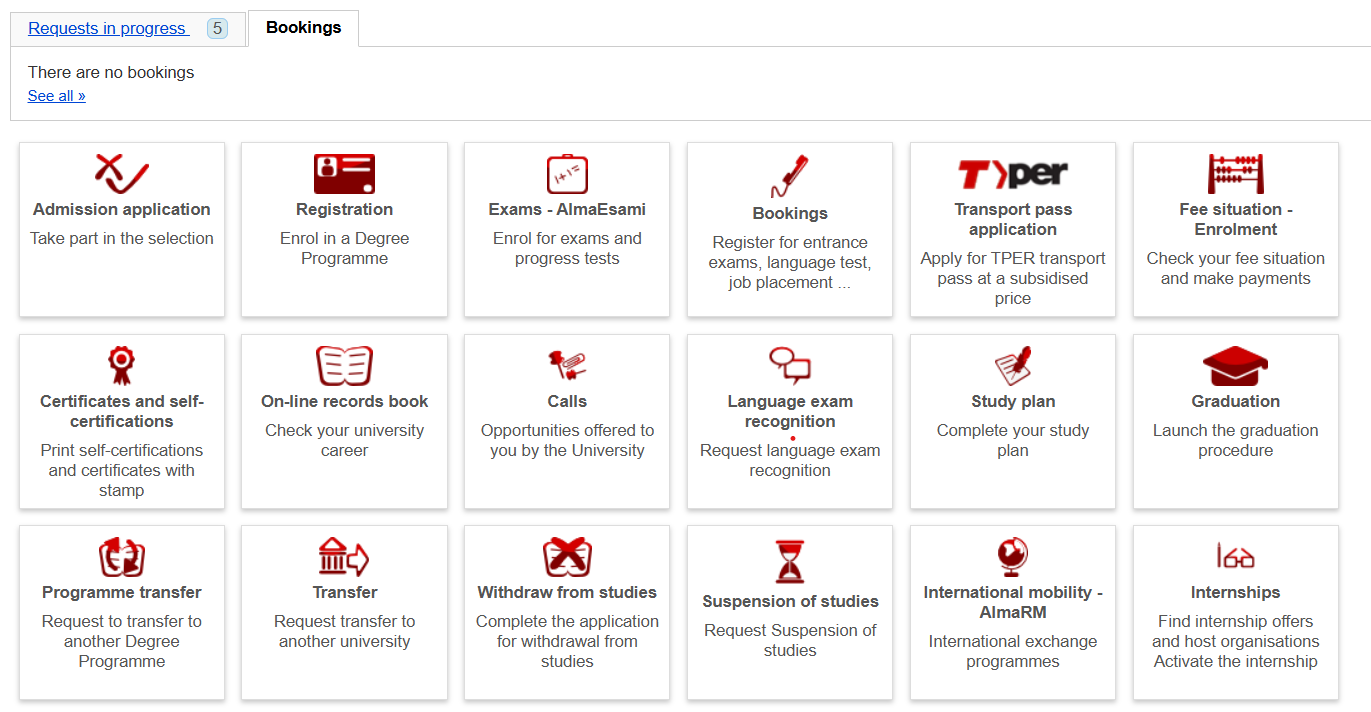Click the TPER transport pass logo

[x=1012, y=174]
